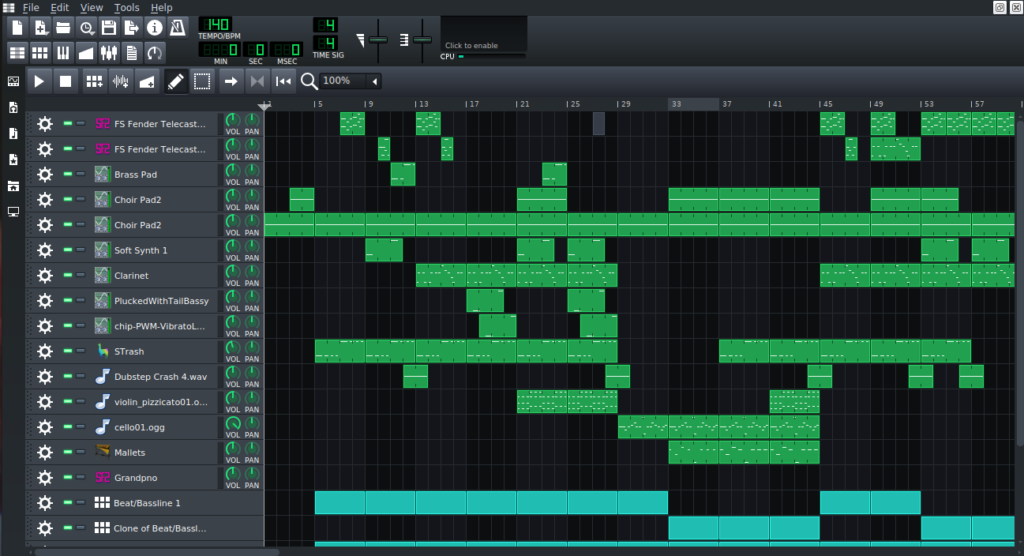The width and height of the screenshot is (1024, 556).
Task: Open gear menu for Beat/Bassline 1 track
Action: tap(44, 503)
